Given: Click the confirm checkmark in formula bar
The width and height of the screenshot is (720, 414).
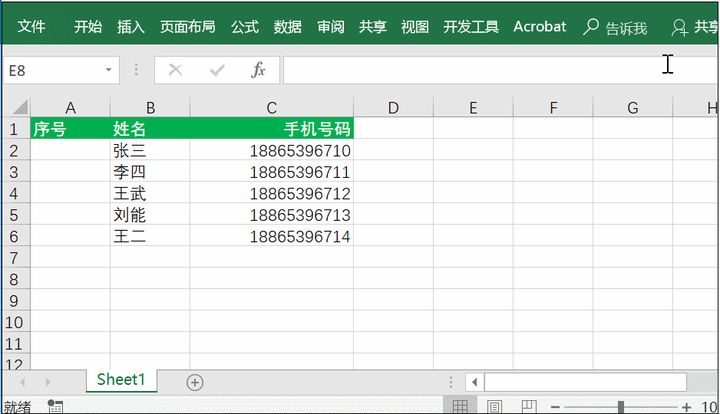Looking at the screenshot, I should pyautogui.click(x=216, y=70).
